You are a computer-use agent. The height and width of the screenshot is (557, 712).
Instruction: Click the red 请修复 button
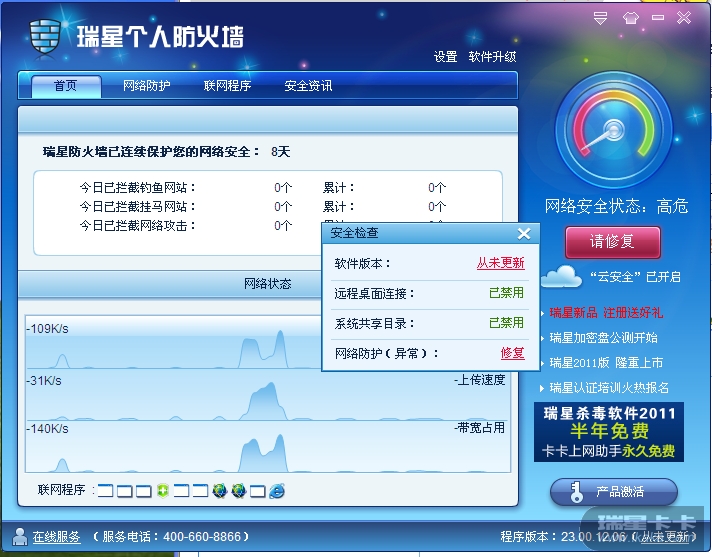[x=613, y=242]
